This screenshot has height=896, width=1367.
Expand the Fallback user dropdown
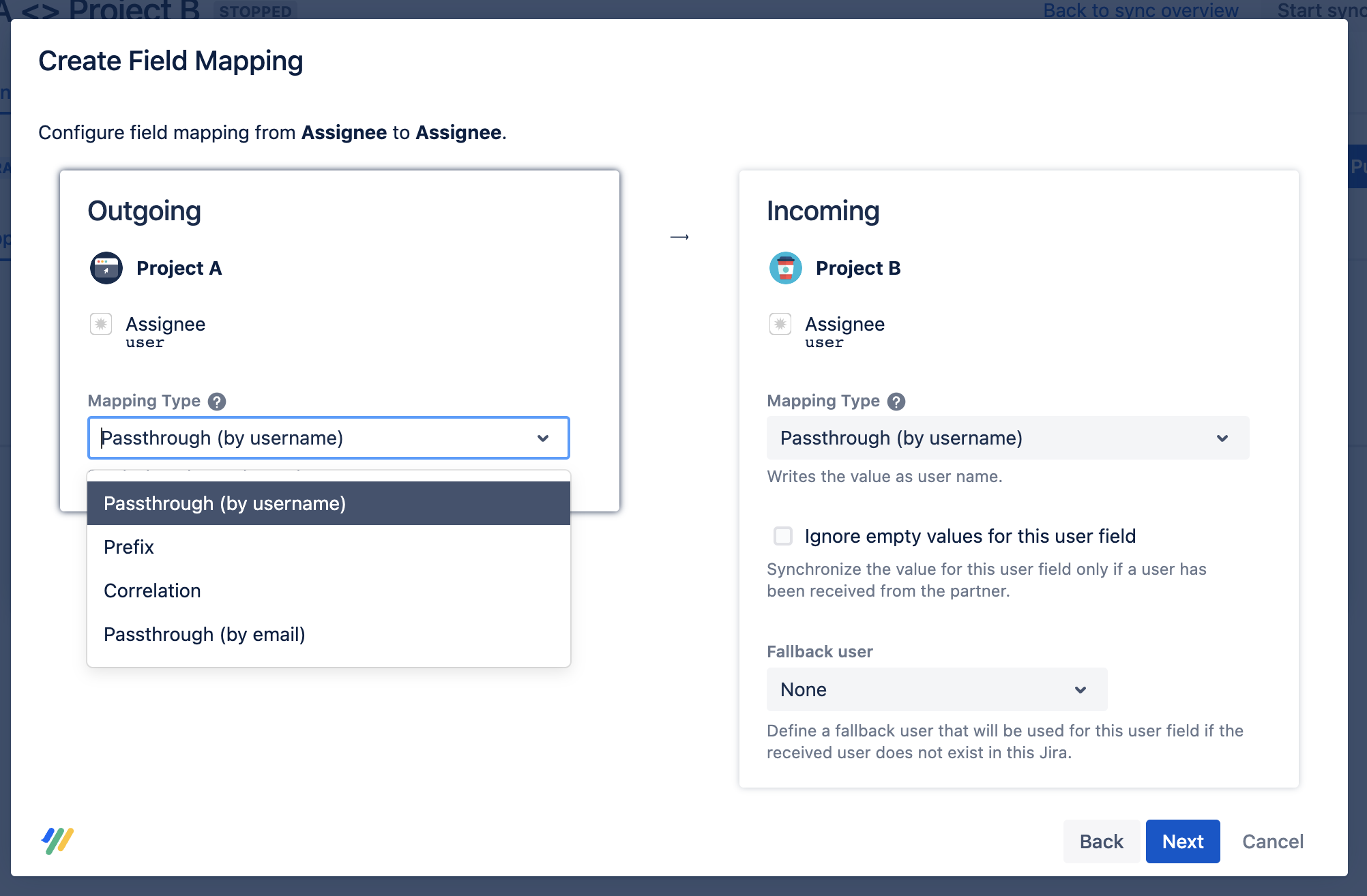click(937, 689)
